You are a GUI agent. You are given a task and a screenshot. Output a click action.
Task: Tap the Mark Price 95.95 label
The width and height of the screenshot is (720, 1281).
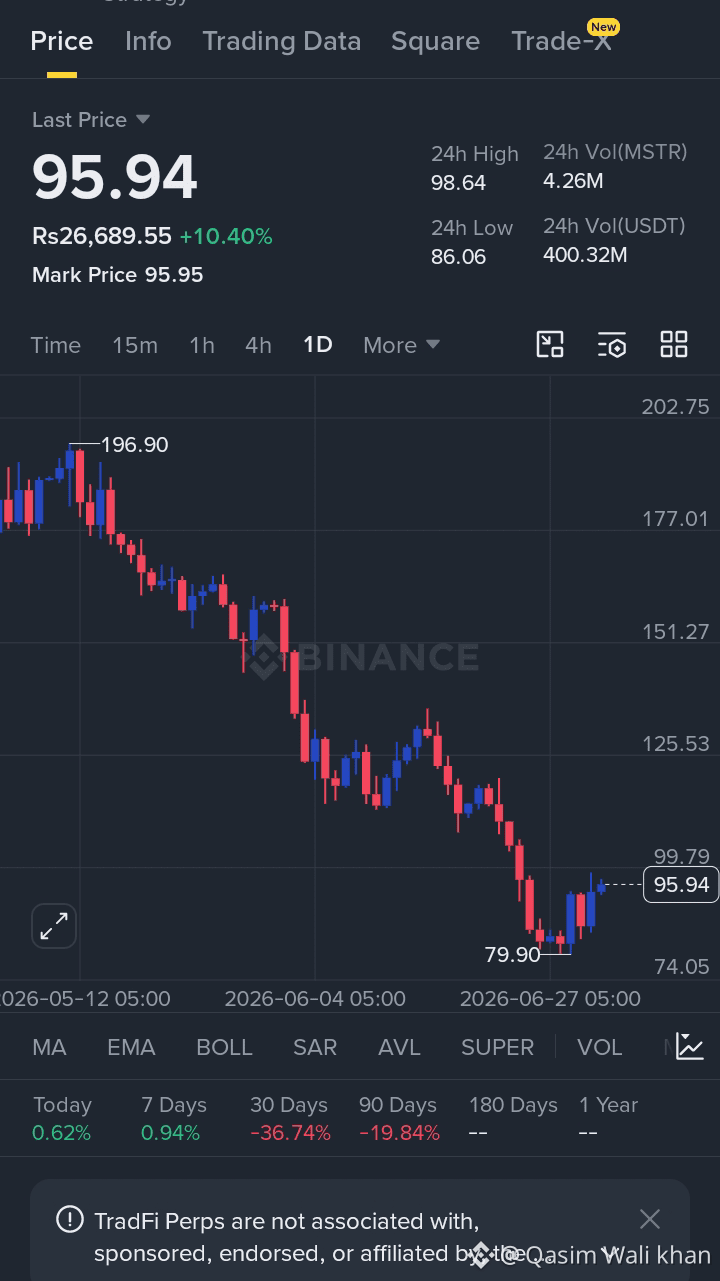[x=117, y=275]
